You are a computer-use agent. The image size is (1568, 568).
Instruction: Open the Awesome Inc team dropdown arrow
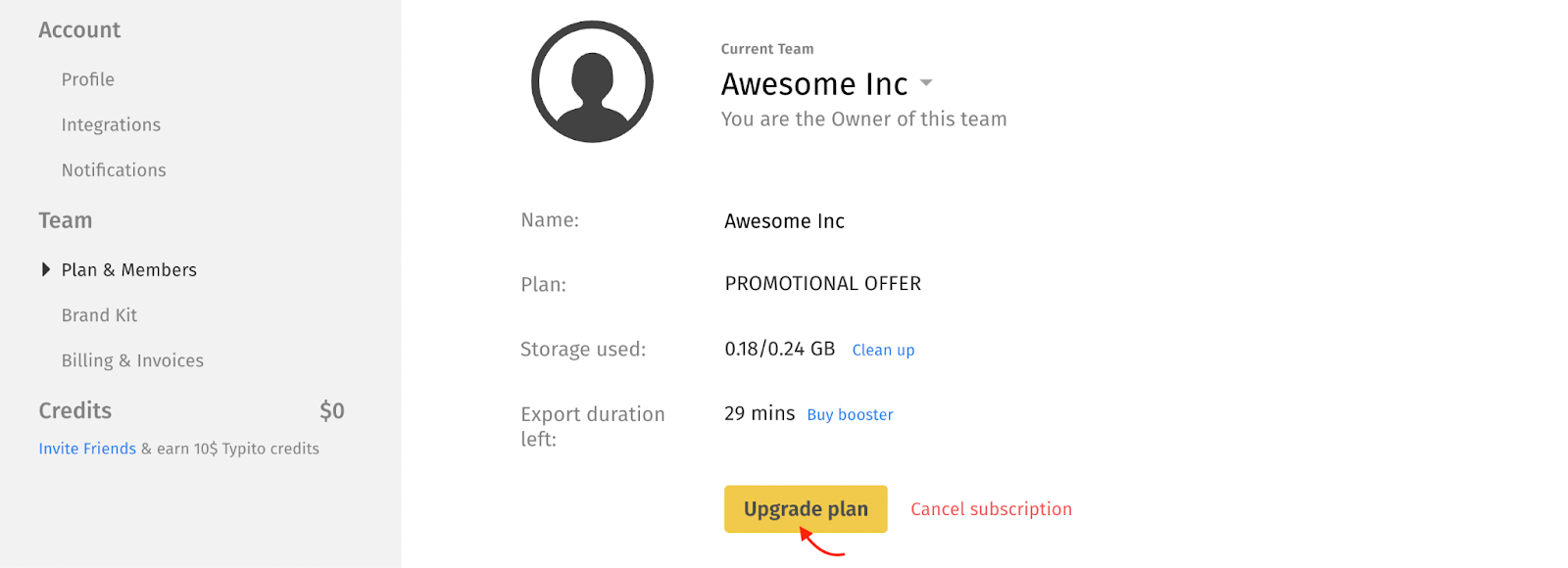tap(926, 83)
